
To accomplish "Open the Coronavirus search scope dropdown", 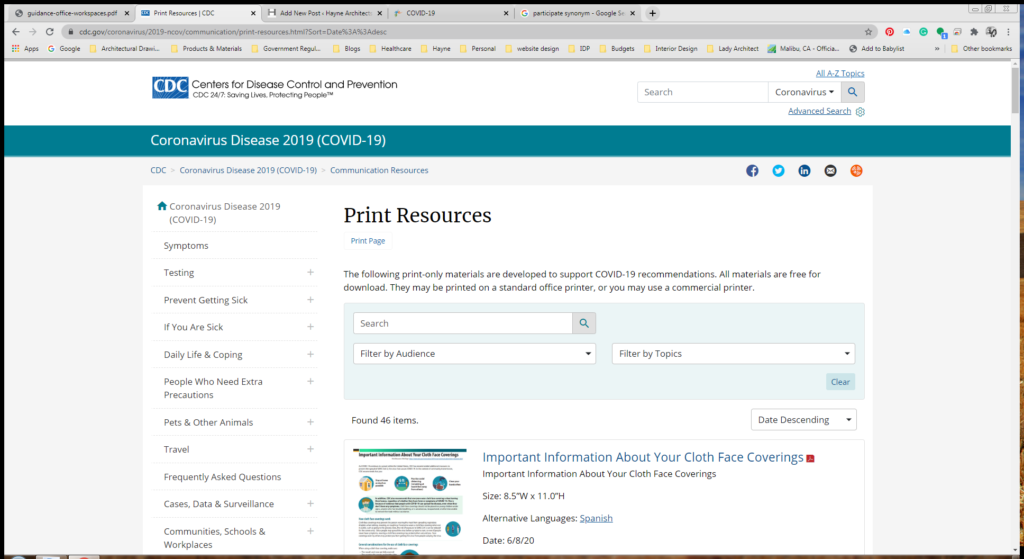I will coord(805,92).
